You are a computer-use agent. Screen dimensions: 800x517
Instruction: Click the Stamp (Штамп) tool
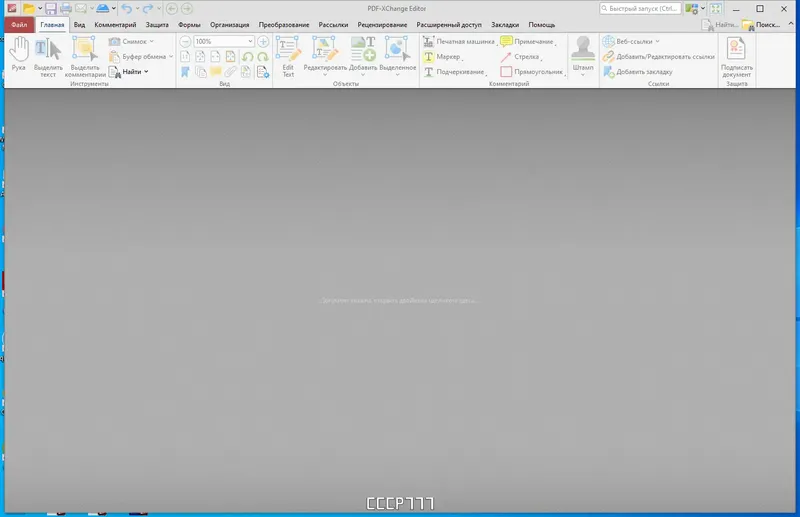click(583, 55)
